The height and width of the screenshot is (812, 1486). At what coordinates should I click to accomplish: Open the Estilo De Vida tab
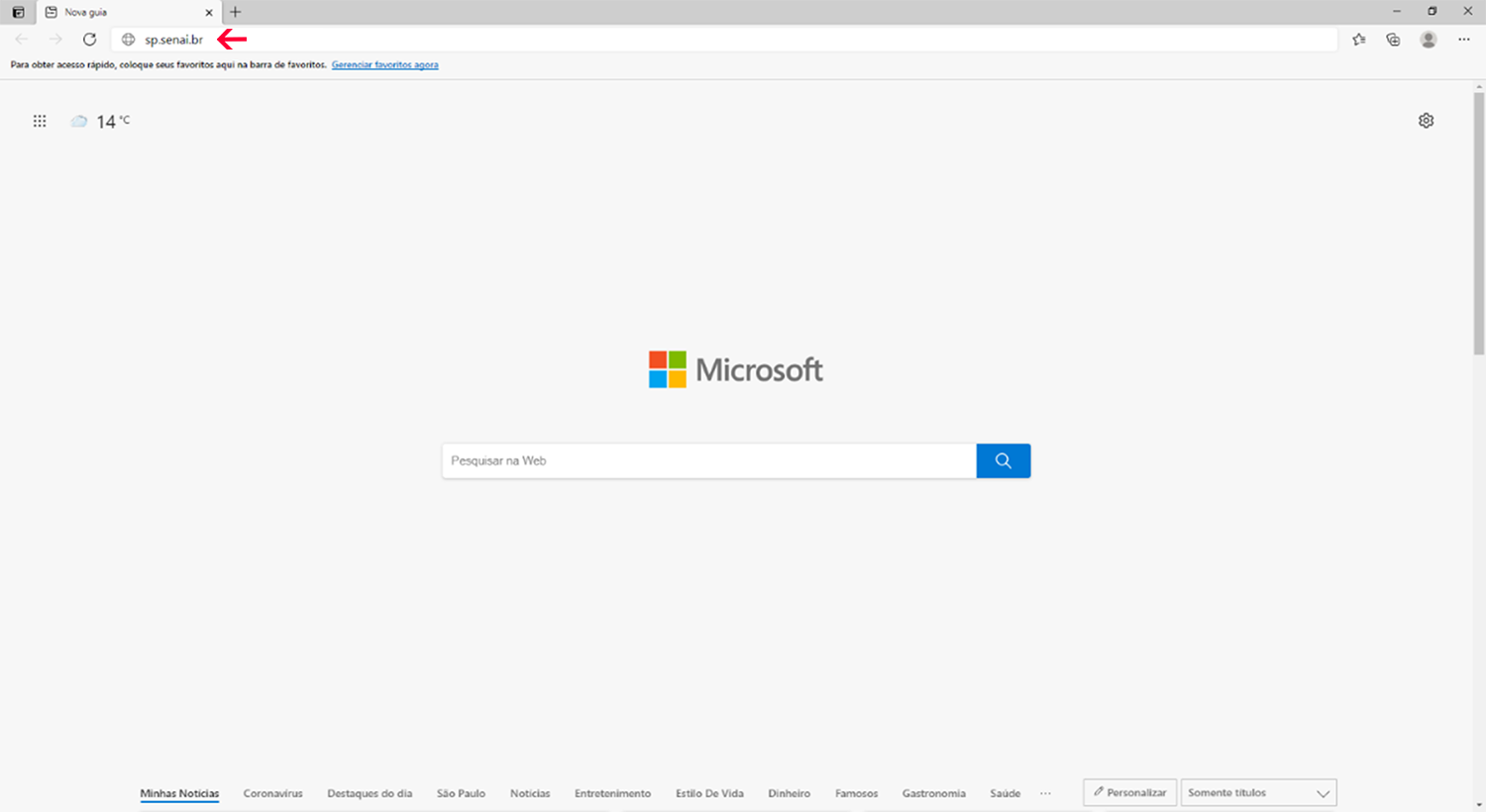tap(709, 793)
